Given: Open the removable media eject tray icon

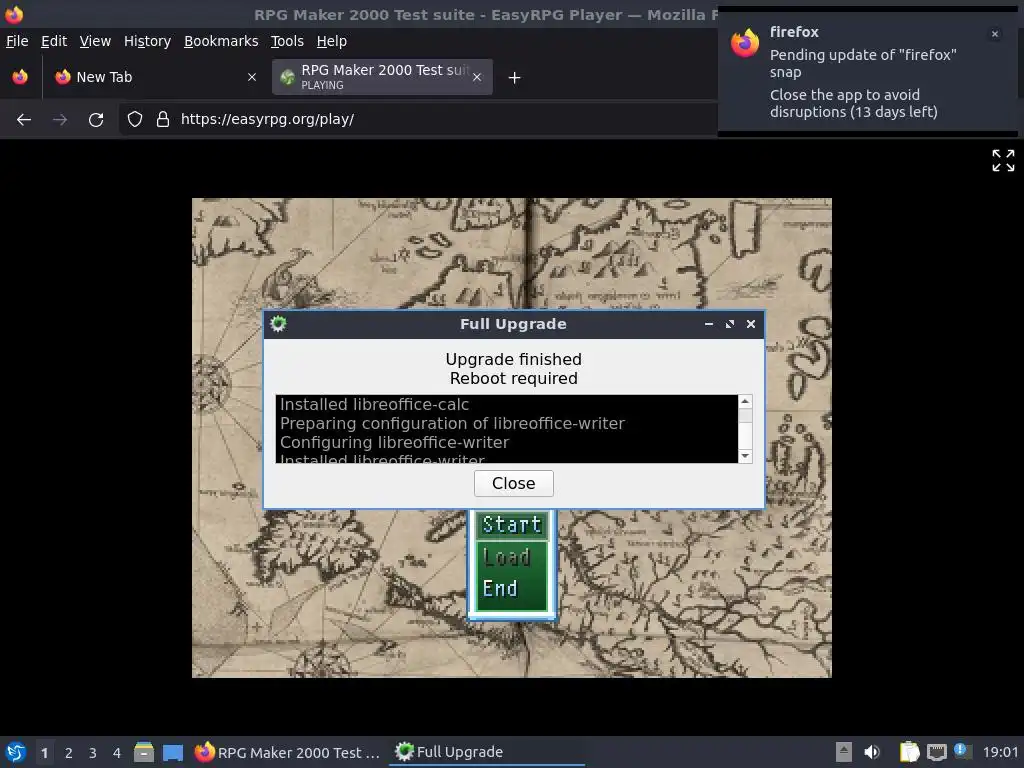Looking at the screenshot, I should [x=844, y=752].
